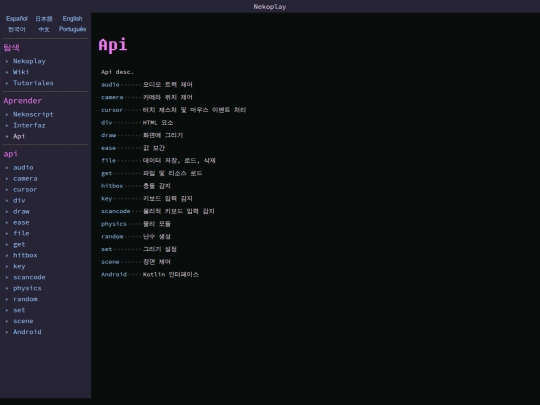Viewport: 540px width, 405px height.
Task: Switch language to 日本語
Action: click(x=44, y=19)
